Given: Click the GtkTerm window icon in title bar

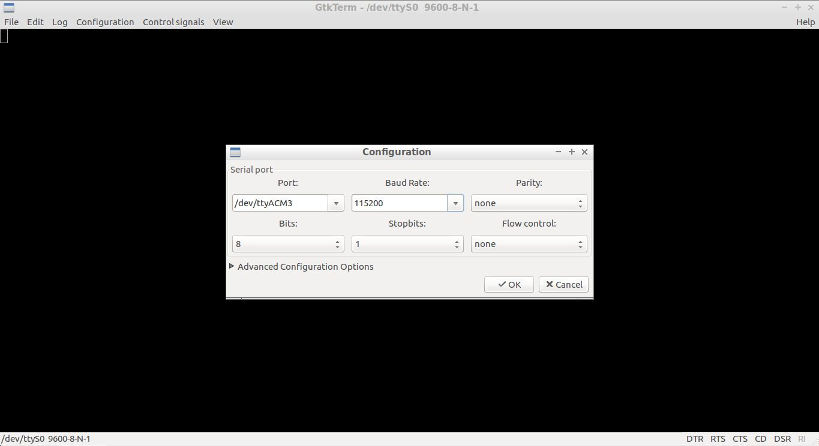Looking at the screenshot, I should coord(9,7).
